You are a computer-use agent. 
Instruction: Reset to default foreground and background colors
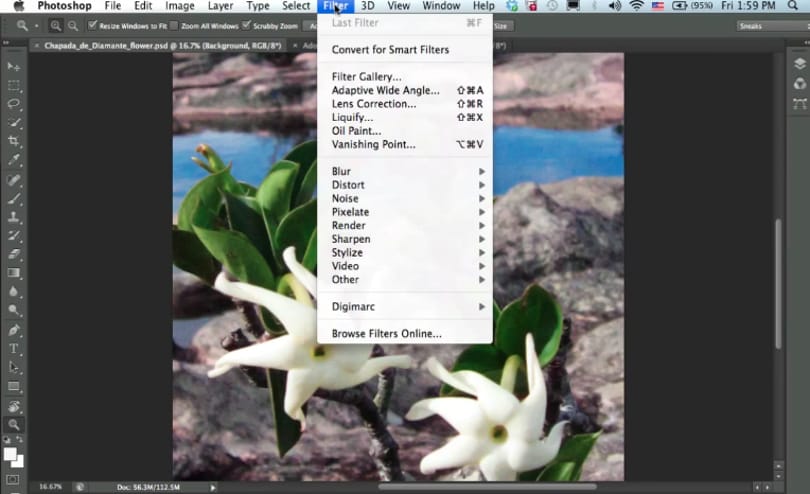(x=7, y=440)
